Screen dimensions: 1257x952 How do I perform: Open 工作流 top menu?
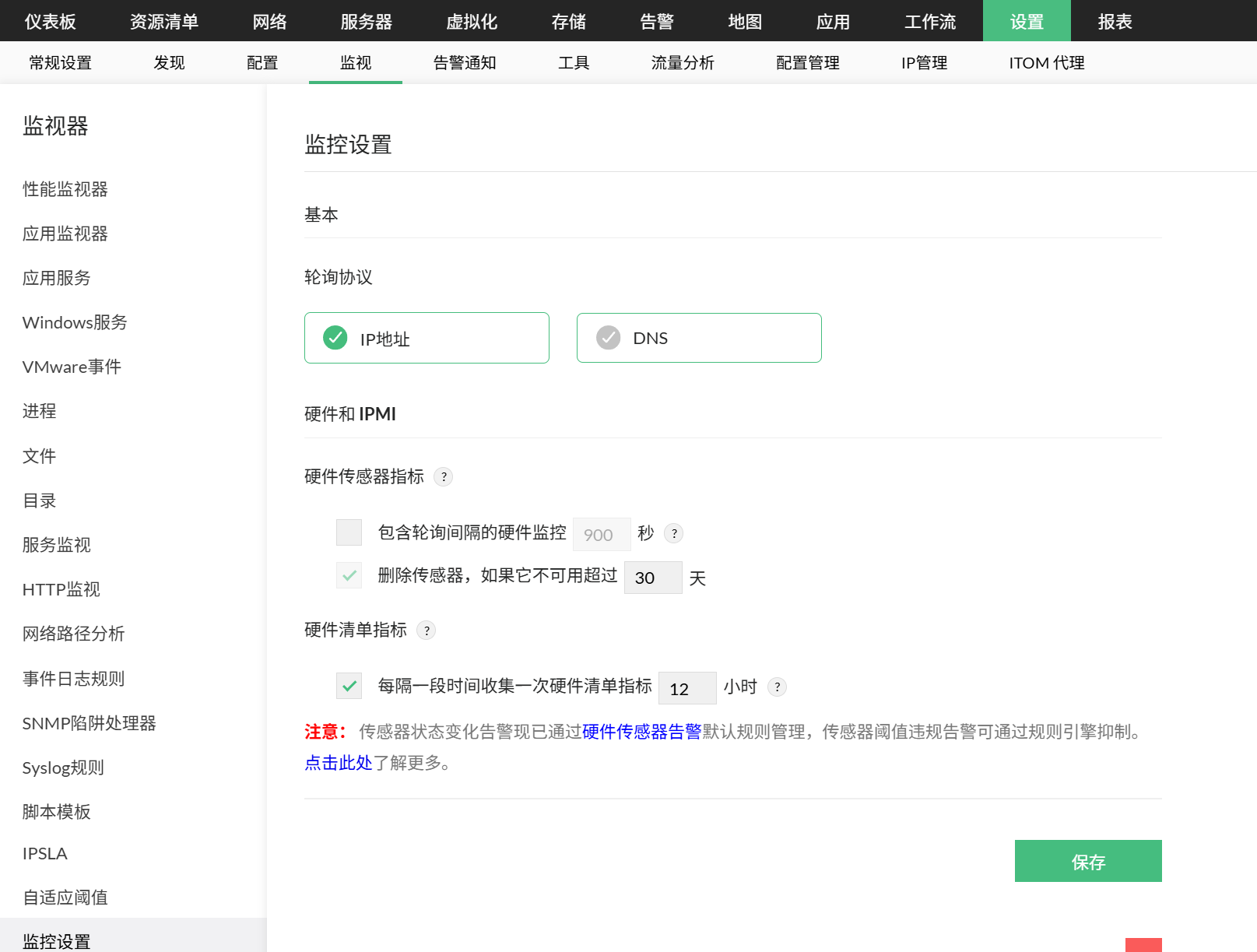(x=930, y=21)
